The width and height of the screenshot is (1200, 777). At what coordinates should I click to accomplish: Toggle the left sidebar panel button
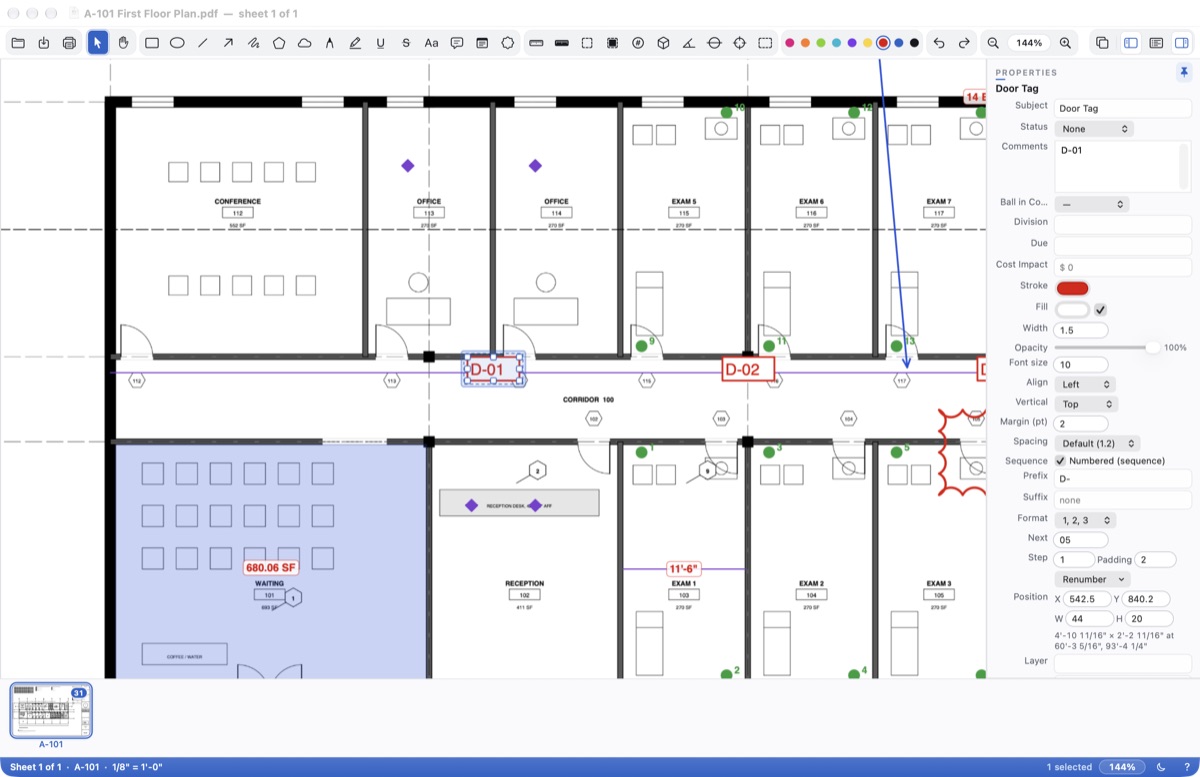tap(1131, 43)
